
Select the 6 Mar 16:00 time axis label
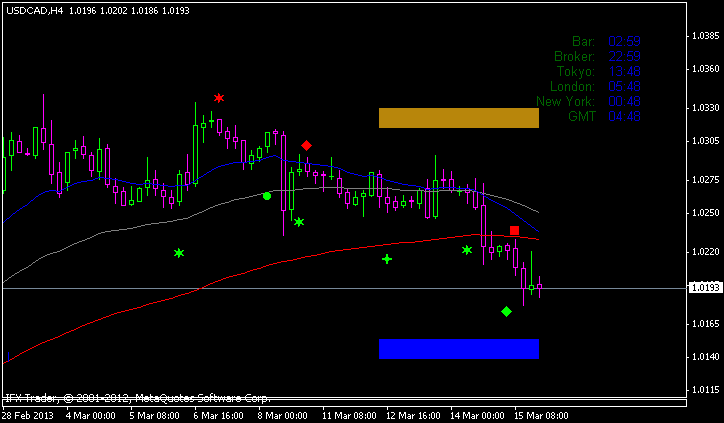[218, 414]
